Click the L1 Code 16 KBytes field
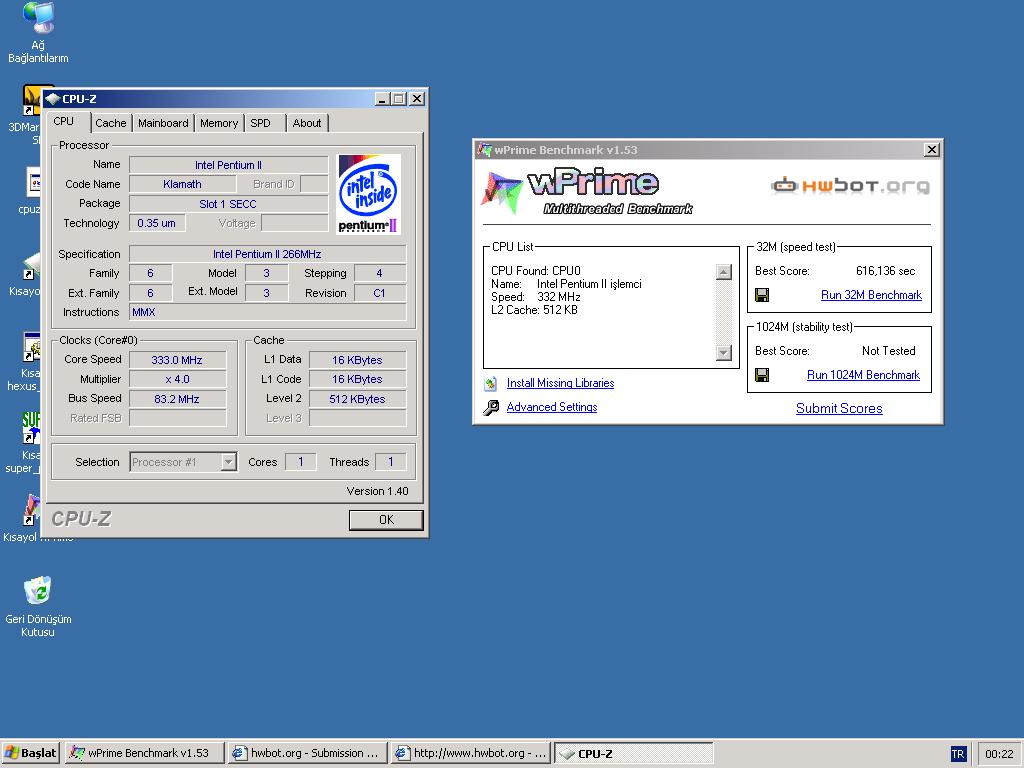The width and height of the screenshot is (1024, 768). tap(357, 379)
